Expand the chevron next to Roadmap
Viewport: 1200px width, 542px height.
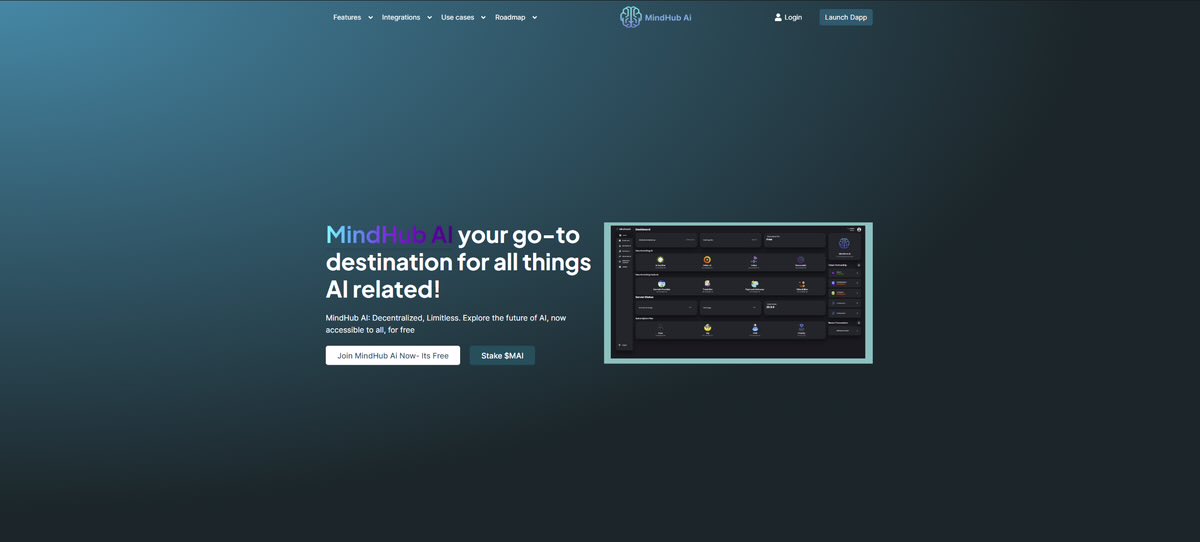[534, 18]
